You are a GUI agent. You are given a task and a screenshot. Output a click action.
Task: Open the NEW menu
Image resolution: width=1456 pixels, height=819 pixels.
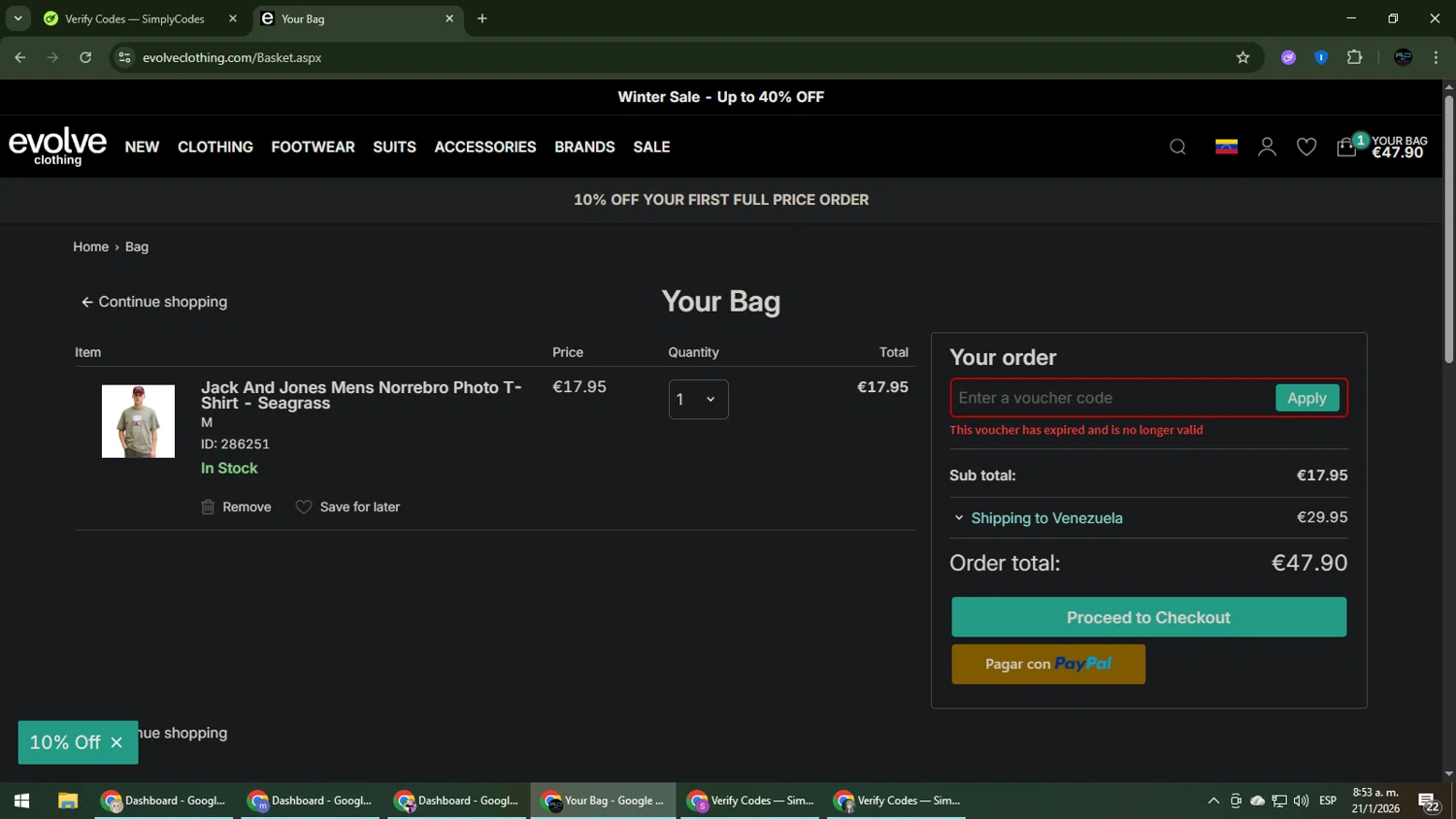[142, 147]
